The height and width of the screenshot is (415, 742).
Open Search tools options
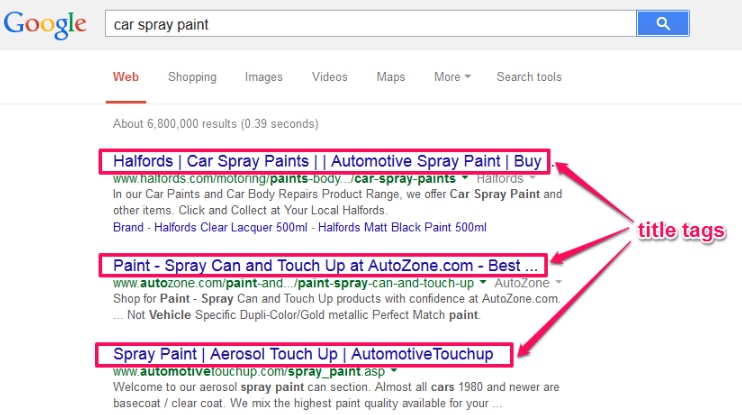click(529, 77)
